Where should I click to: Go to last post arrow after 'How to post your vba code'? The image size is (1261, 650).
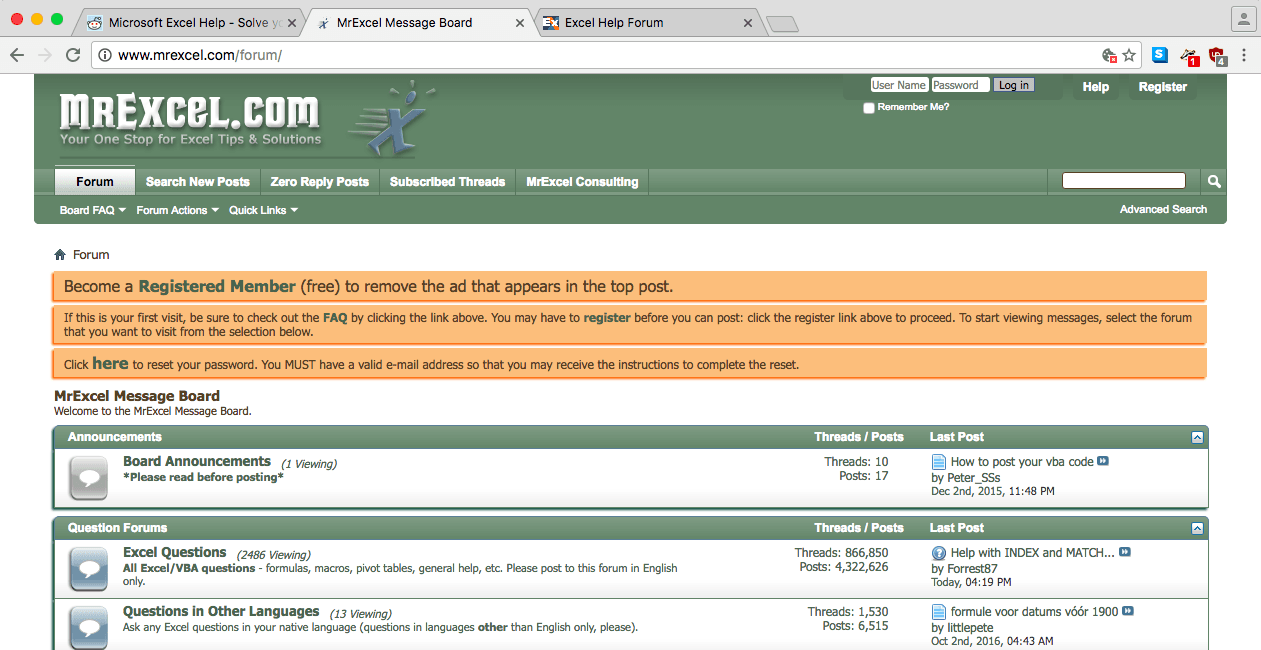(x=1103, y=462)
